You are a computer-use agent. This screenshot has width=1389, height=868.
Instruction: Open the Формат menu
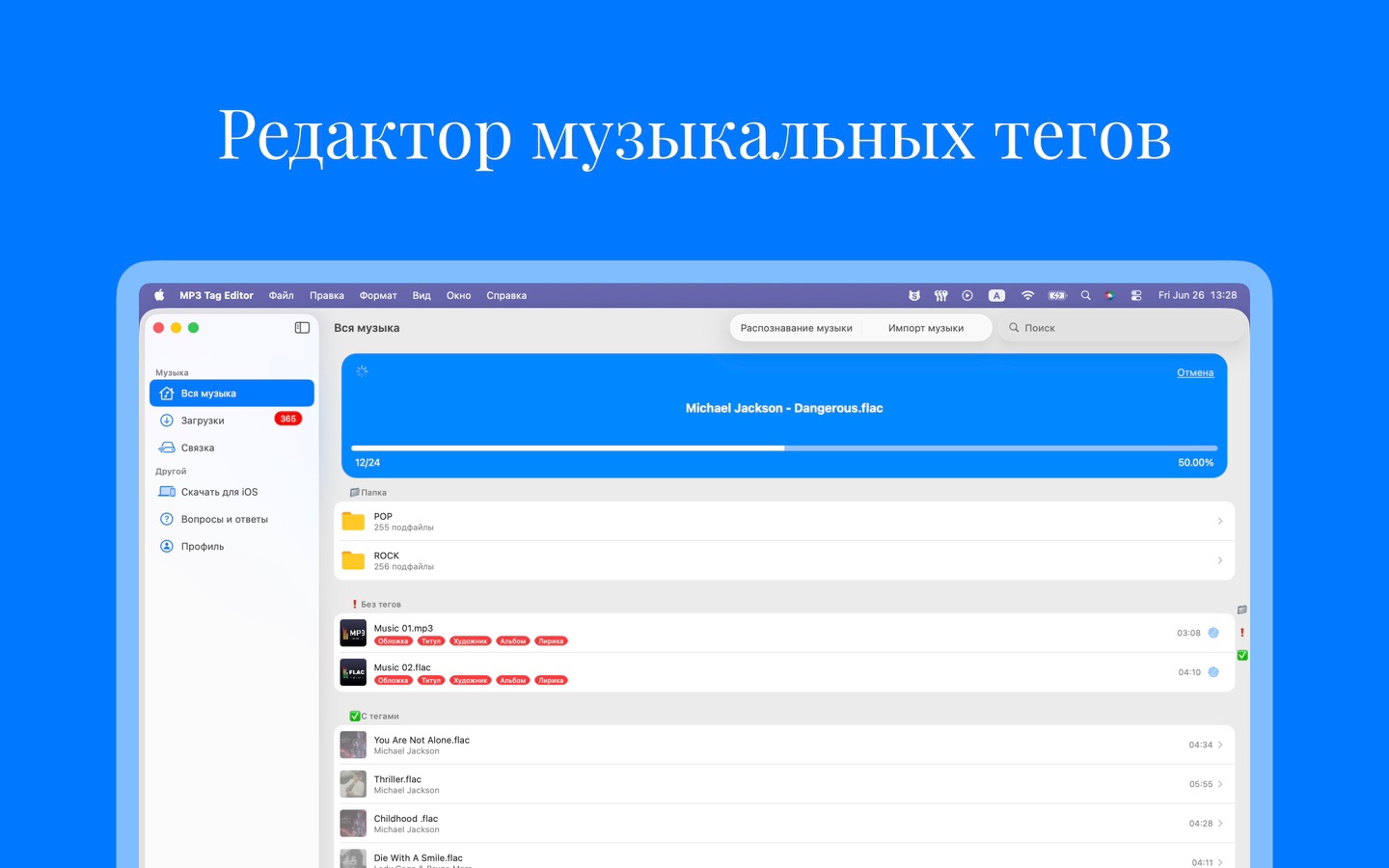378,296
